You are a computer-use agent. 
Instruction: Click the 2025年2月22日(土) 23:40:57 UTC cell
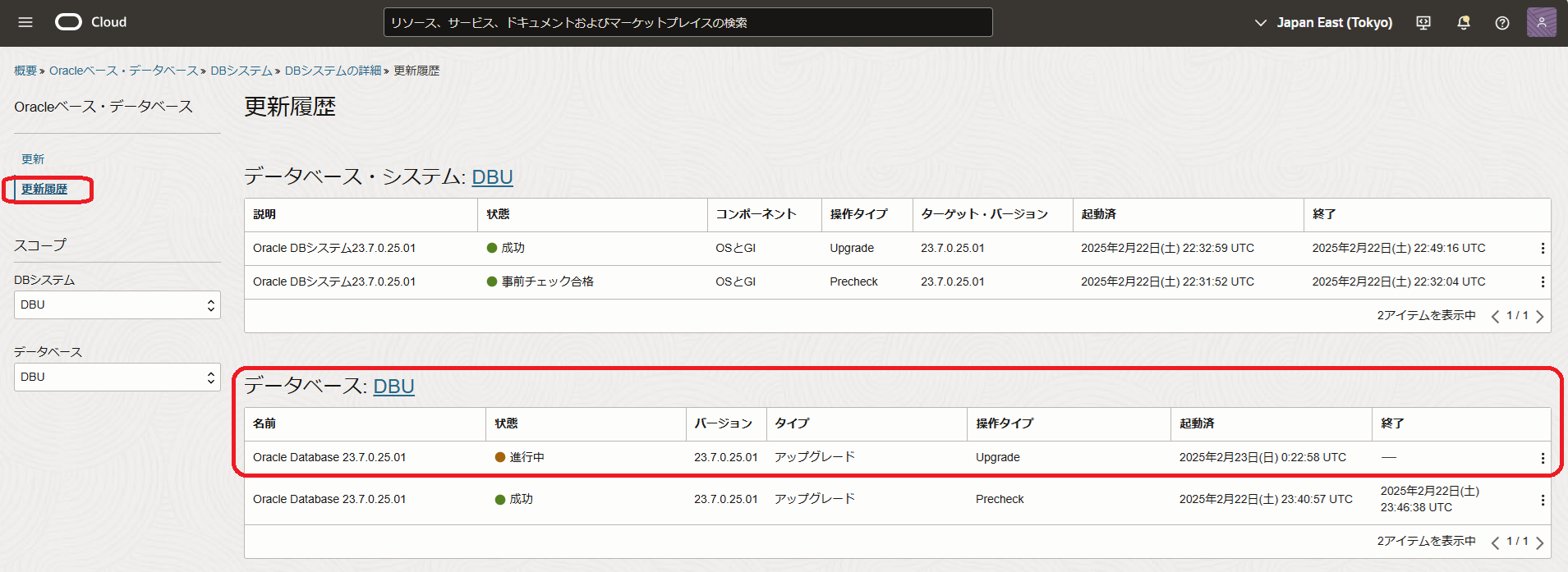tap(1266, 499)
